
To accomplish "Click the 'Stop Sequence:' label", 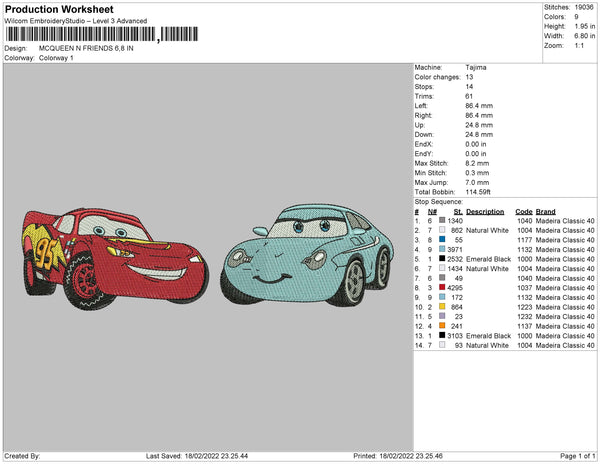I will tap(439, 202).
